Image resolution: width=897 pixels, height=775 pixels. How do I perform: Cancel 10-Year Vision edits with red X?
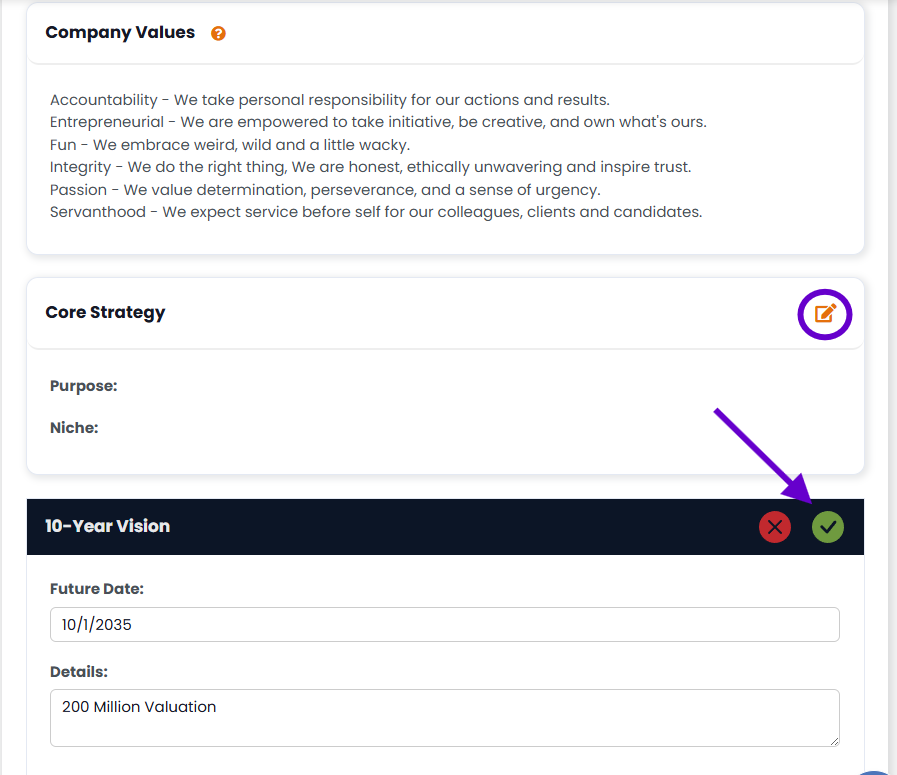[x=775, y=527]
